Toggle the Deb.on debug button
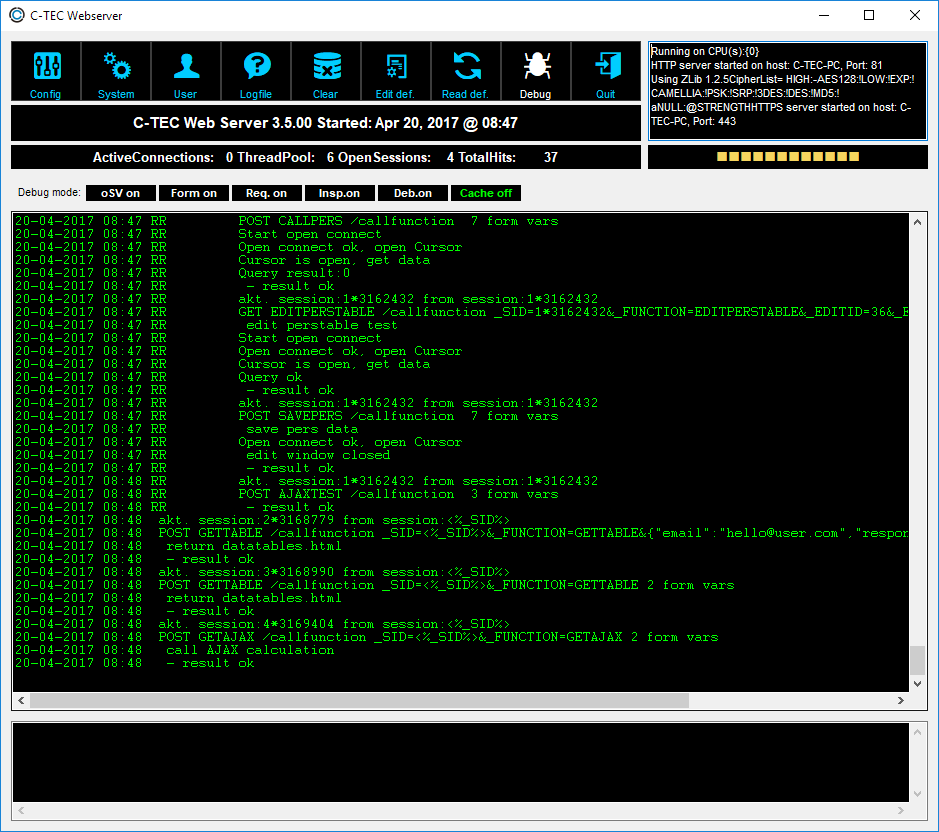The height and width of the screenshot is (832, 939). pyautogui.click(x=413, y=193)
